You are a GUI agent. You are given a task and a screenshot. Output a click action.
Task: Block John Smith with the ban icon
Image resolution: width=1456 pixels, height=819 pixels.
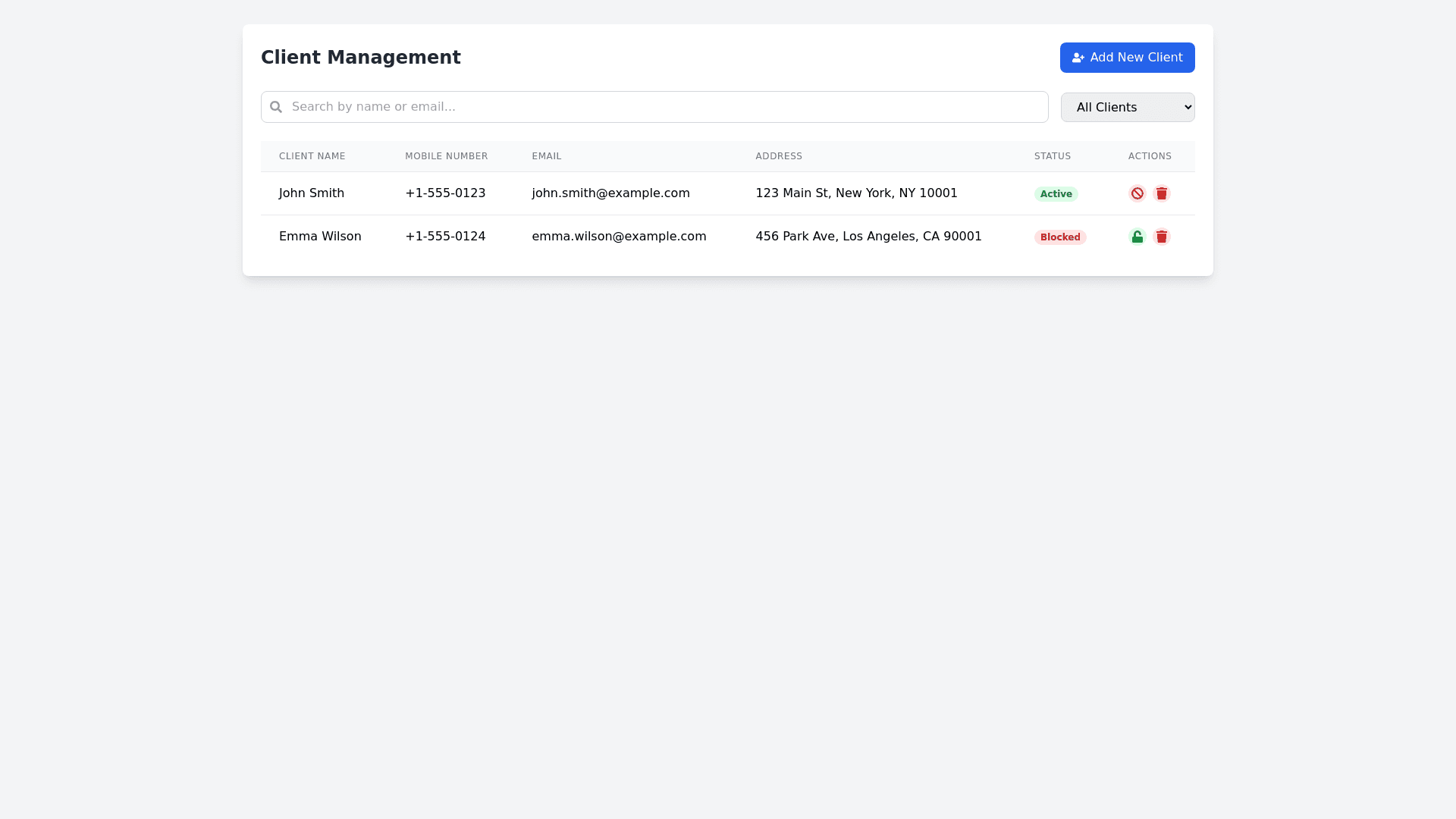(1137, 193)
